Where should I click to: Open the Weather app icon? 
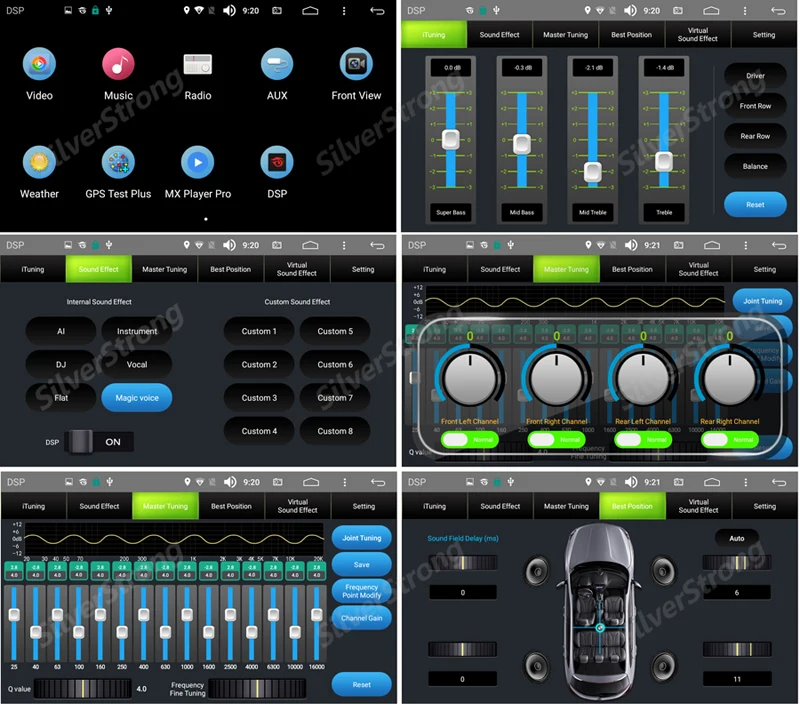tap(39, 162)
